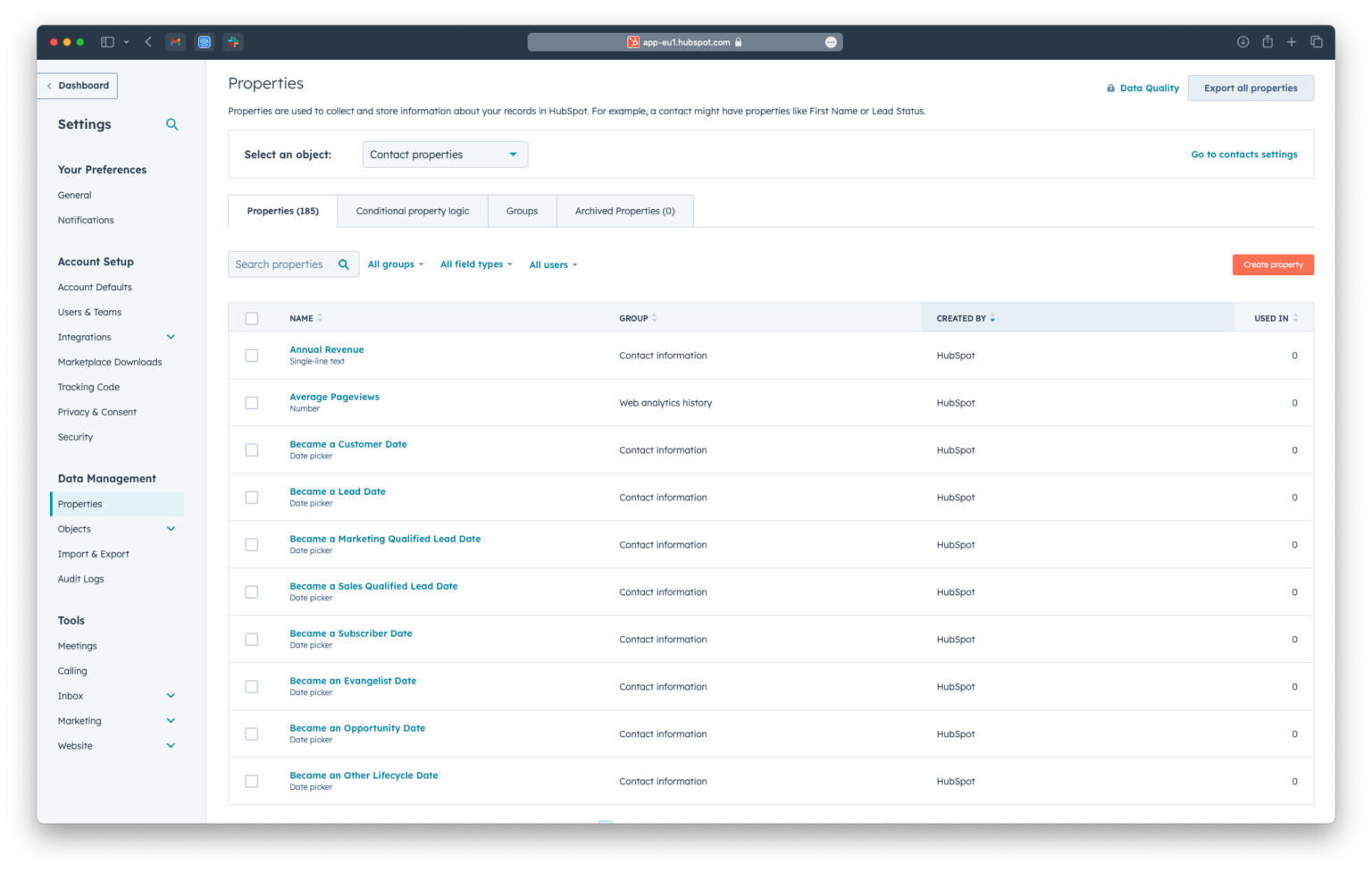Toggle the browser sidebar icon
Screen dimensions: 1372x872
click(x=108, y=41)
